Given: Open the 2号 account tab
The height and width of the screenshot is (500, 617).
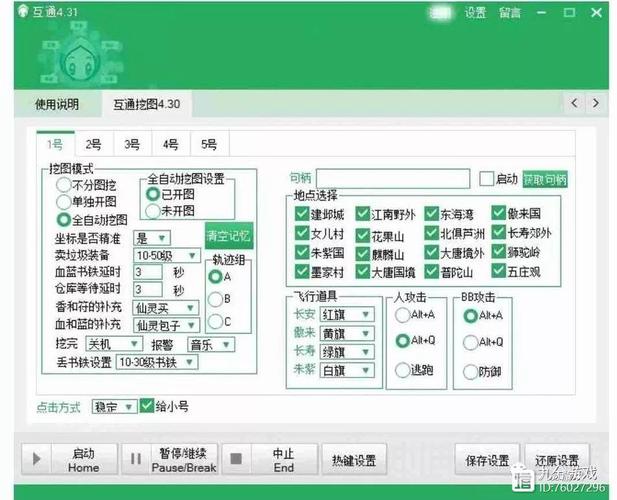Looking at the screenshot, I should point(94,144).
